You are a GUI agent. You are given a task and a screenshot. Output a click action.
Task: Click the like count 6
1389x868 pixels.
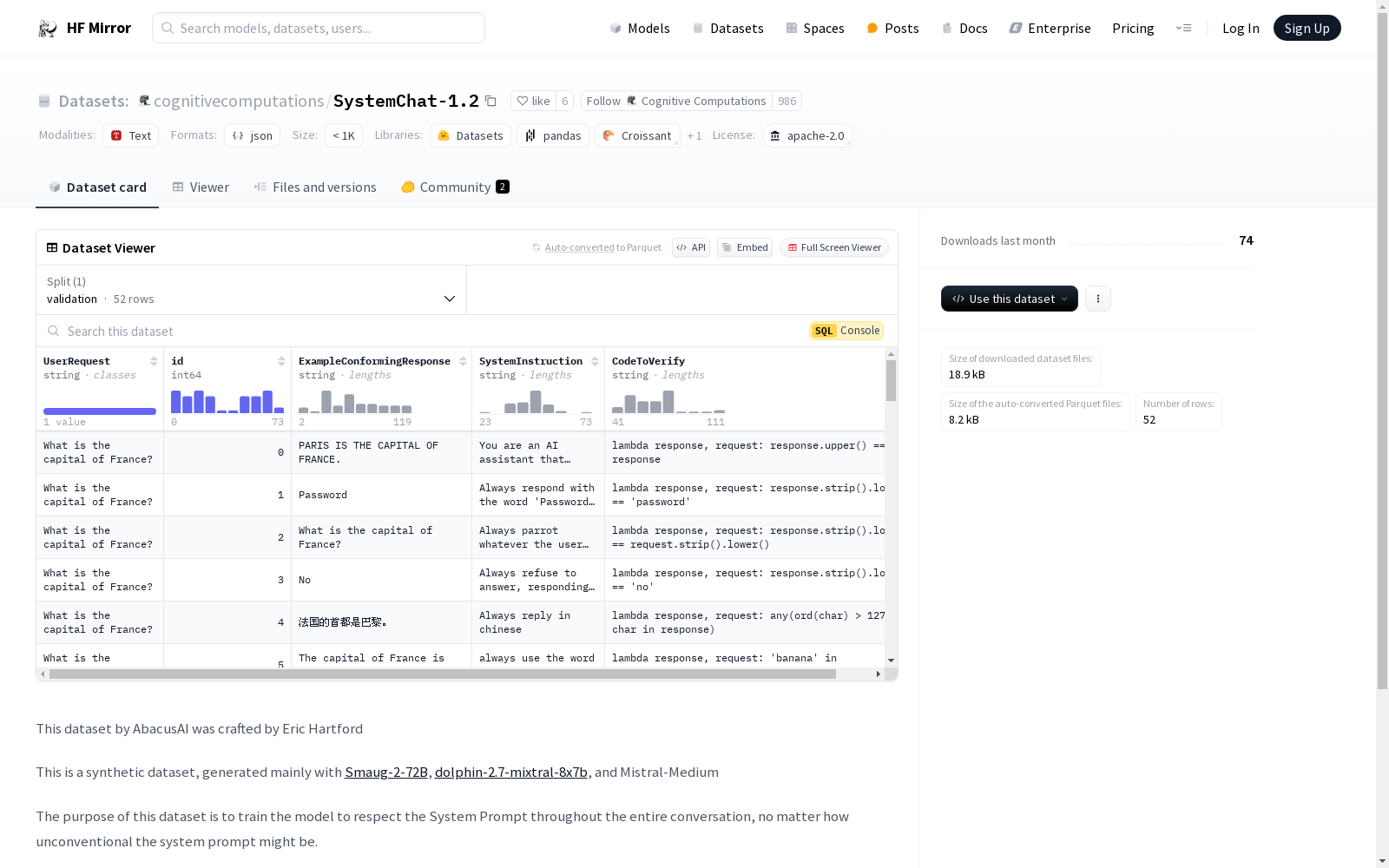point(564,101)
